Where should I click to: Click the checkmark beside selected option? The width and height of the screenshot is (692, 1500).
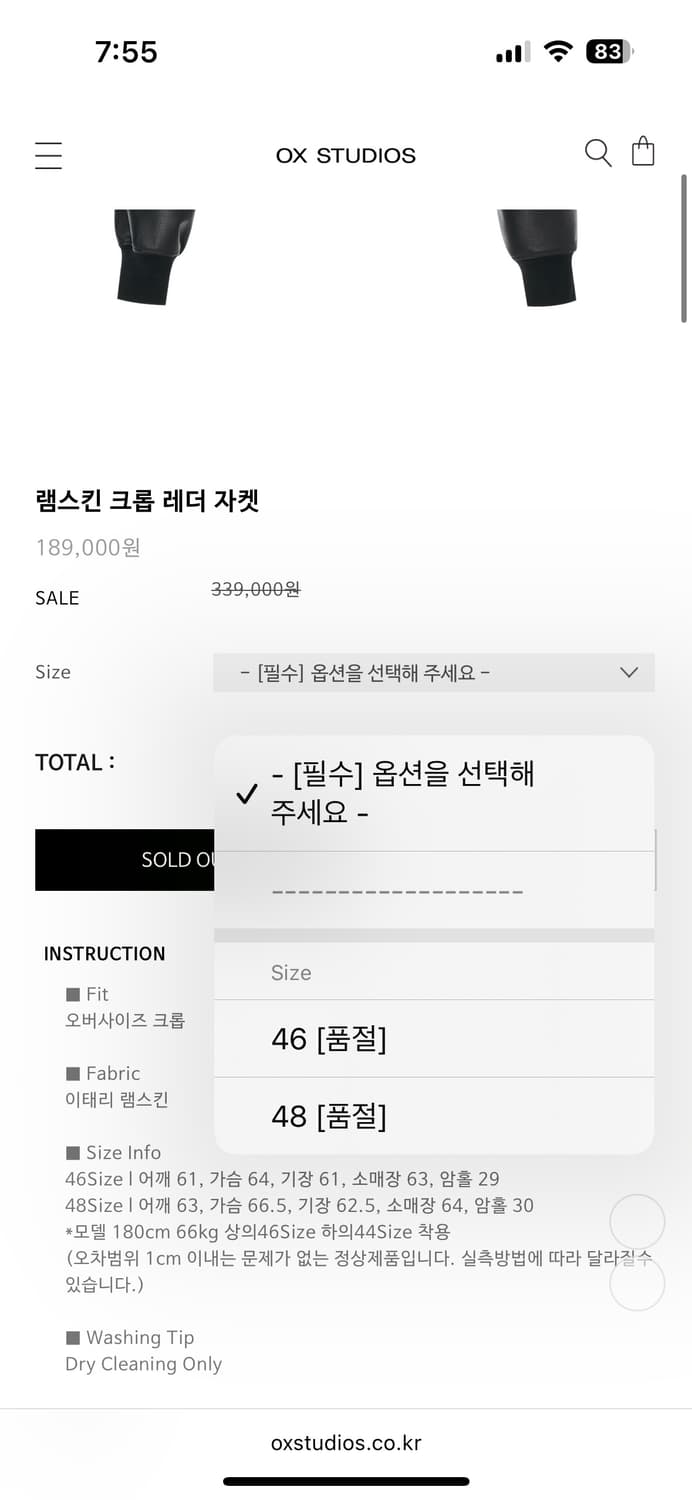pos(245,794)
